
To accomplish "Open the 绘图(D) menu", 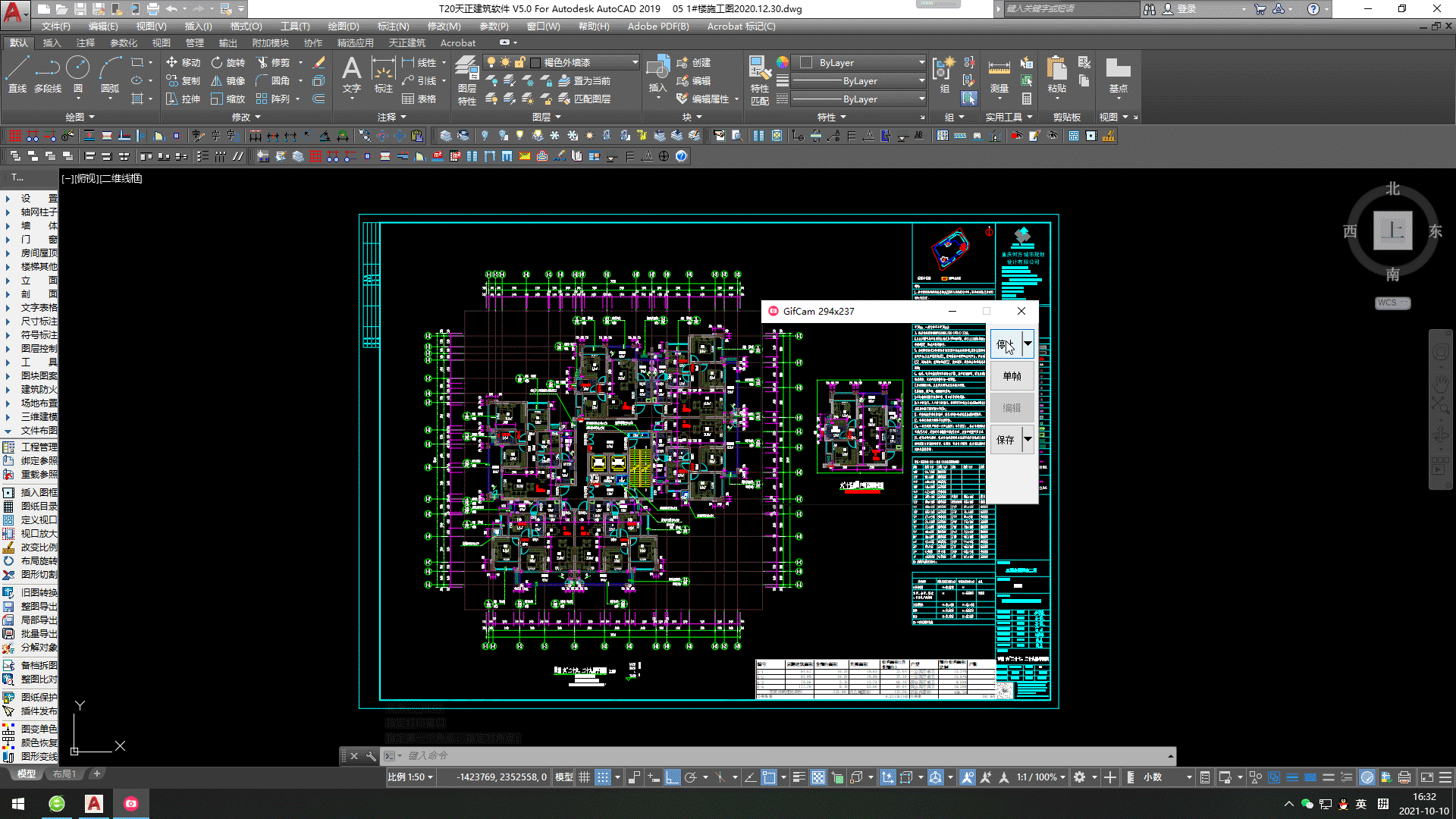I will pos(343,27).
